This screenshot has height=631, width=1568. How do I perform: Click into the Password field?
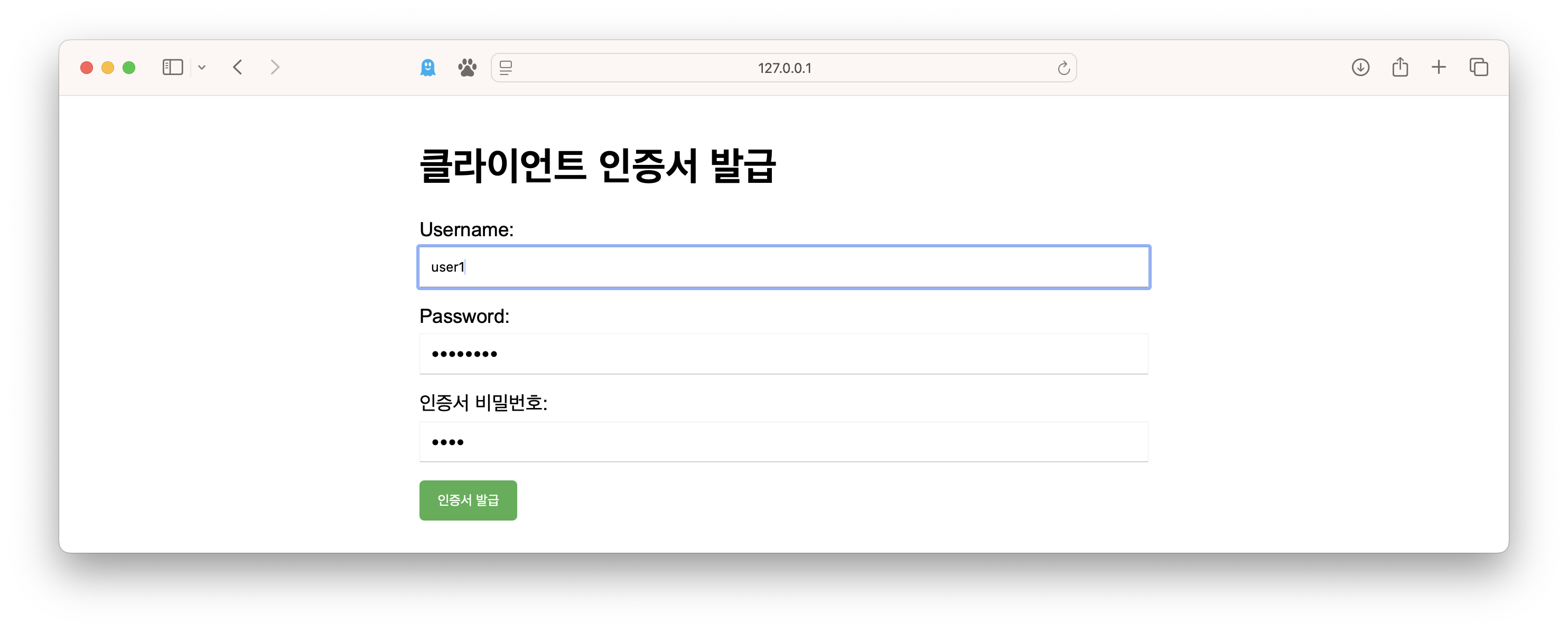[784, 354]
